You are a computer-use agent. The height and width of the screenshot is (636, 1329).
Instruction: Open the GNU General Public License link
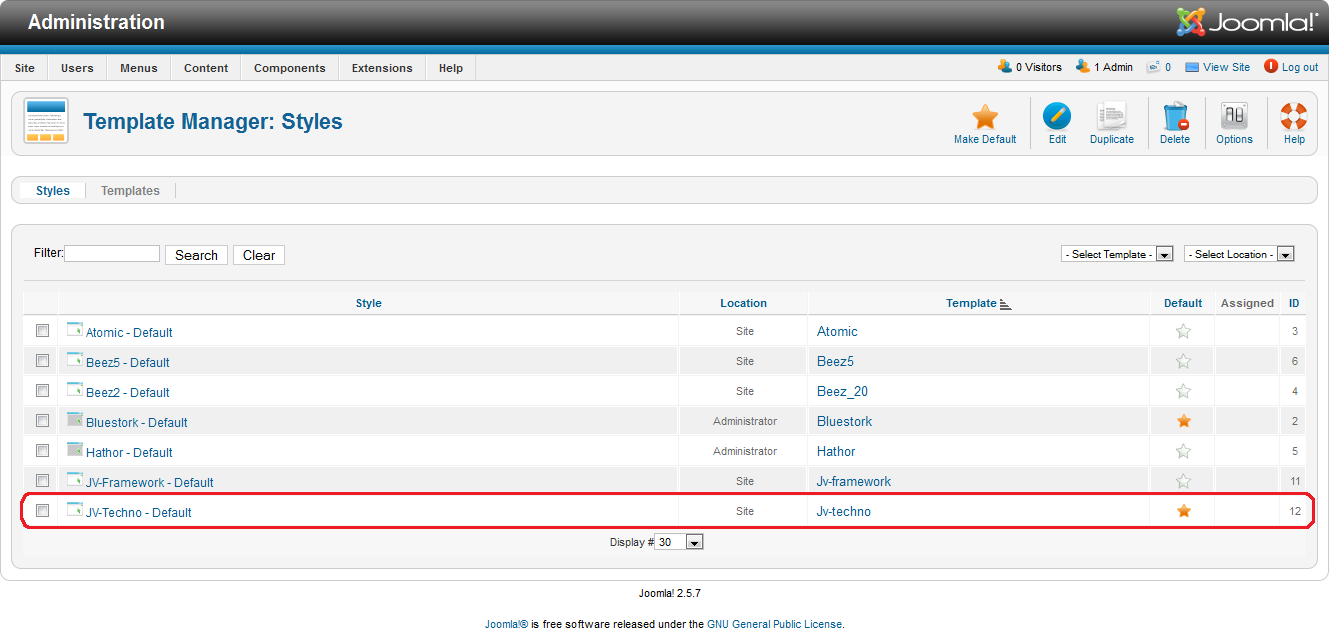point(775,624)
